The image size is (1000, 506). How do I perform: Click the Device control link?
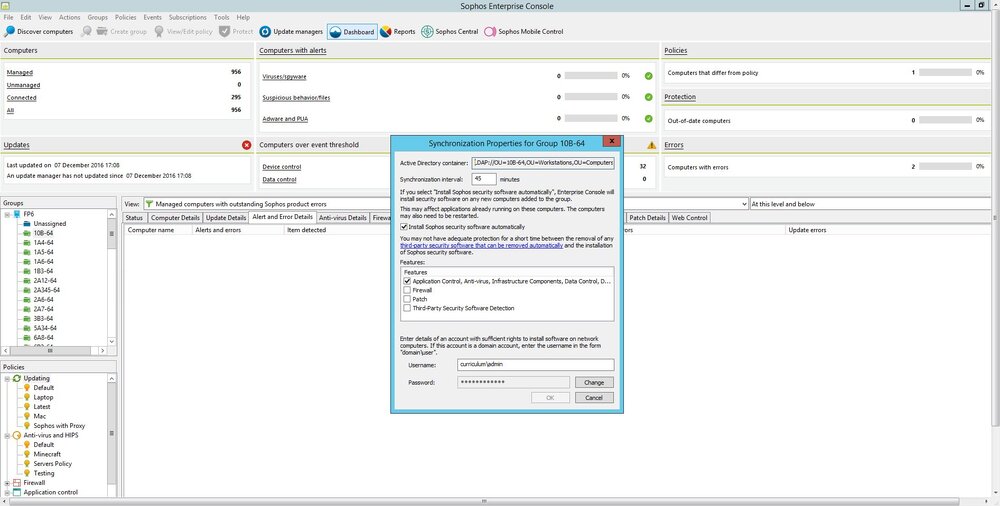coord(282,167)
